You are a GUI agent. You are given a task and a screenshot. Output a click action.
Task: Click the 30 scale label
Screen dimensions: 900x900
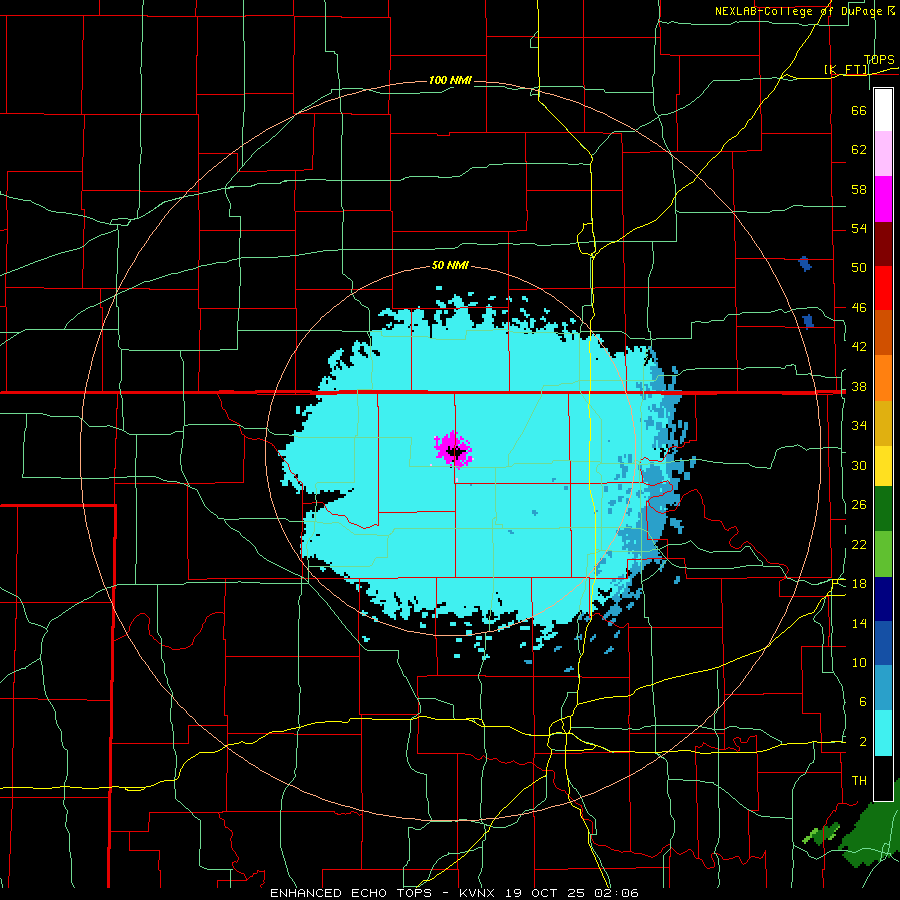[x=859, y=465]
